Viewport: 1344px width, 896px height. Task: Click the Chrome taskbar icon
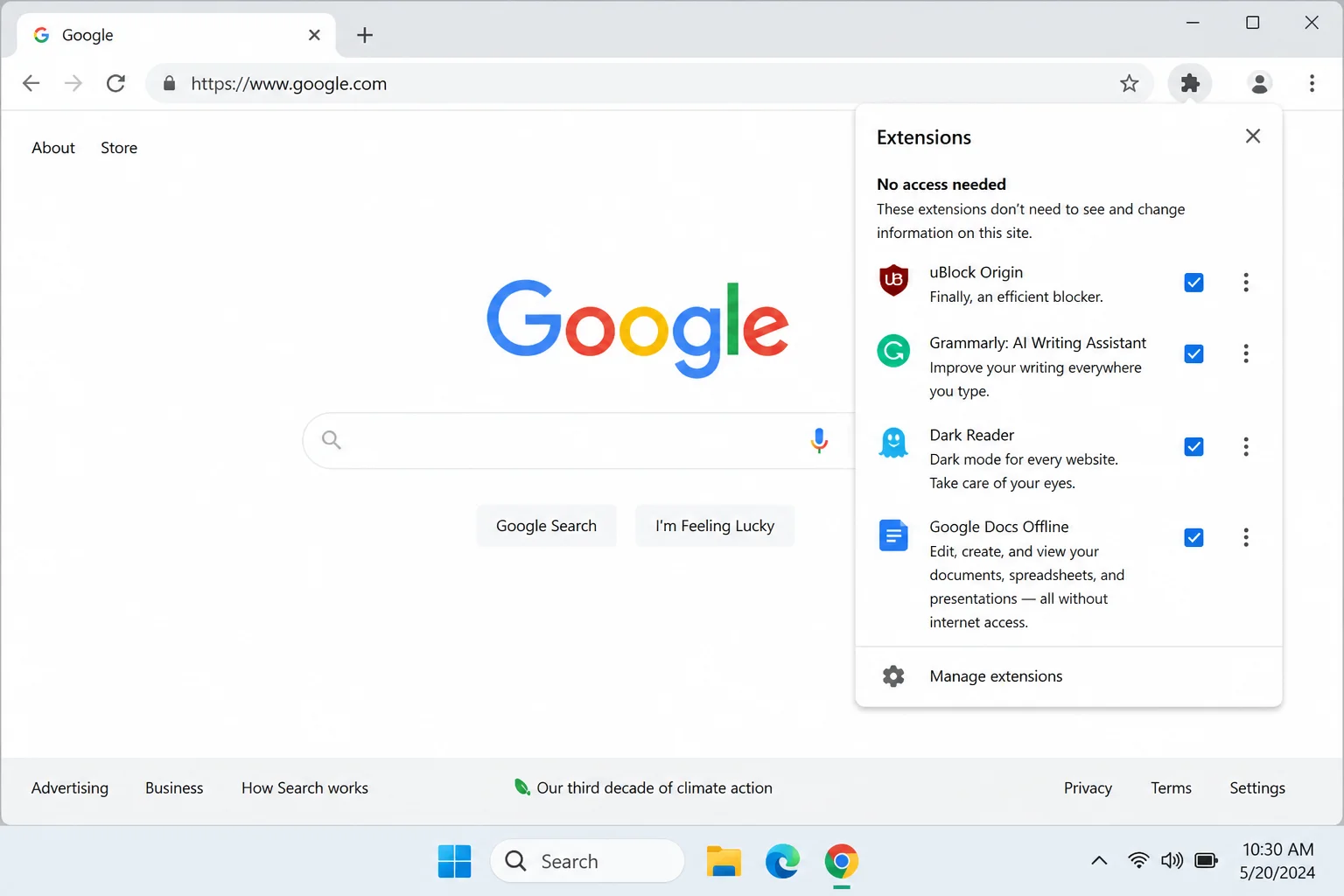click(841, 861)
